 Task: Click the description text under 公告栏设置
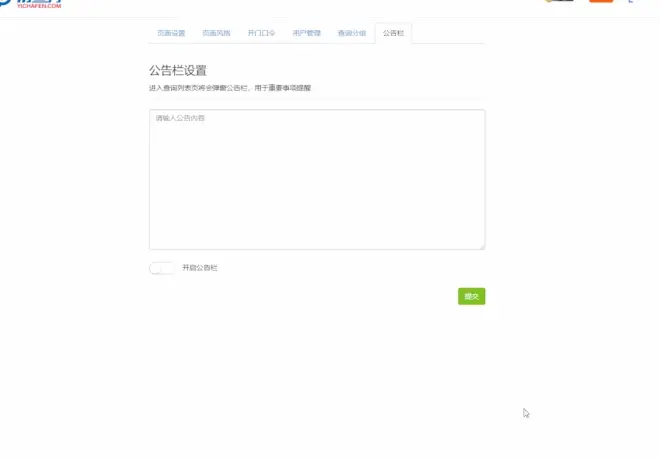coord(230,88)
